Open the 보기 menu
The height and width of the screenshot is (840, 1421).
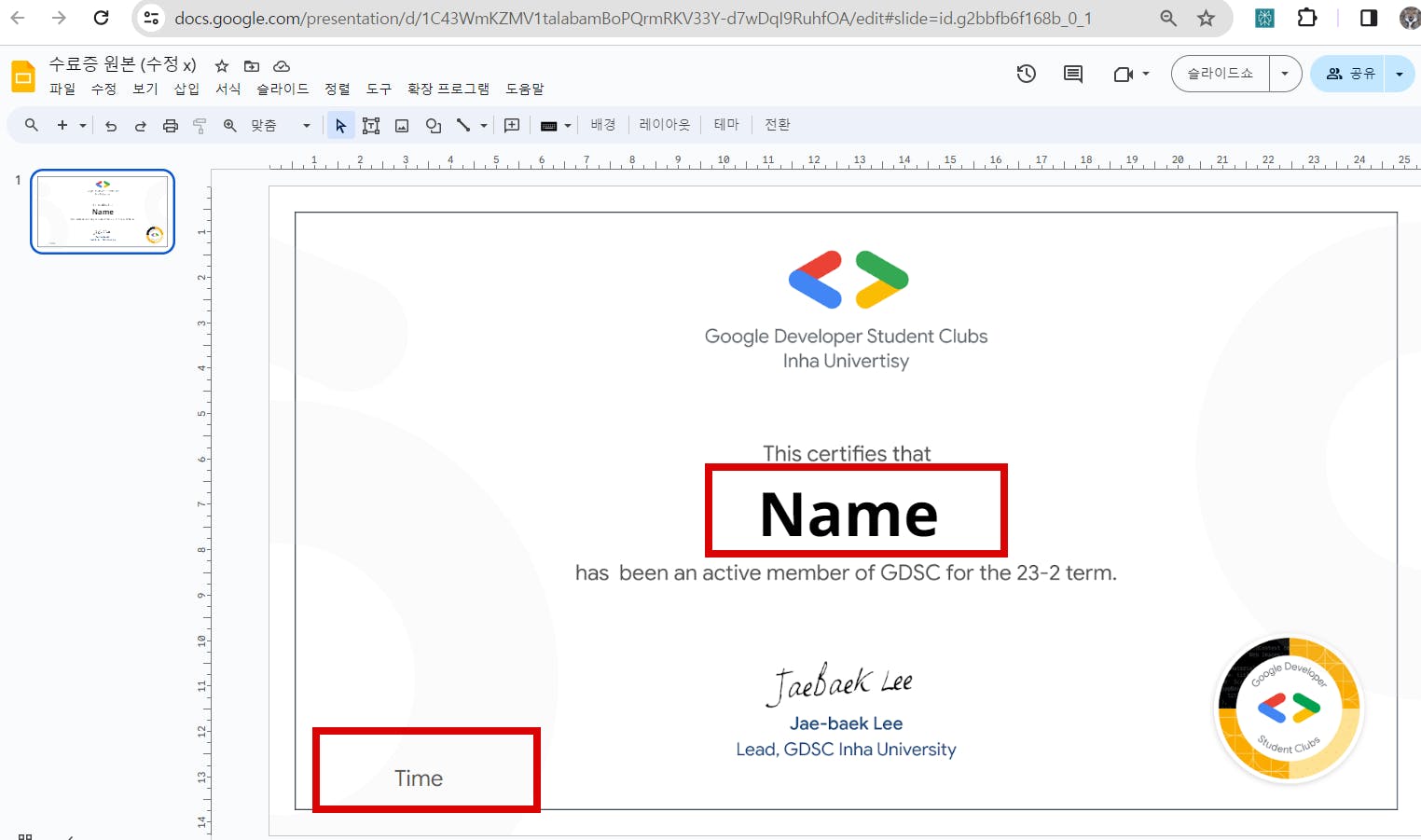(145, 89)
